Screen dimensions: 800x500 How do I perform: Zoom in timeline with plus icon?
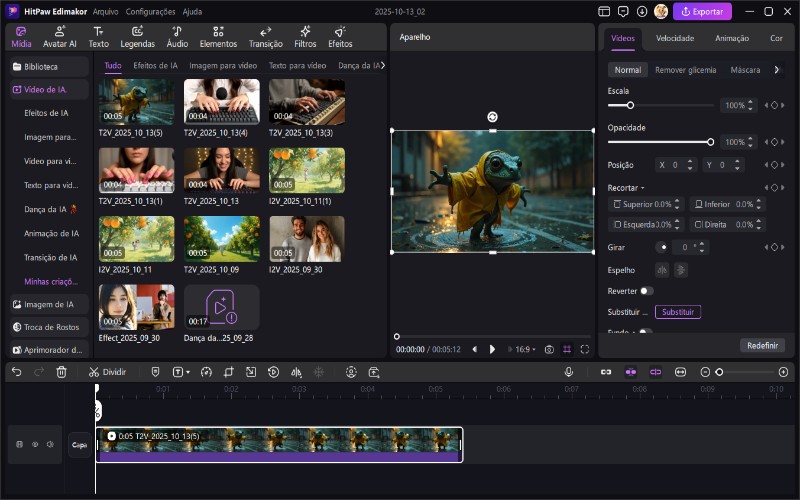tap(784, 372)
